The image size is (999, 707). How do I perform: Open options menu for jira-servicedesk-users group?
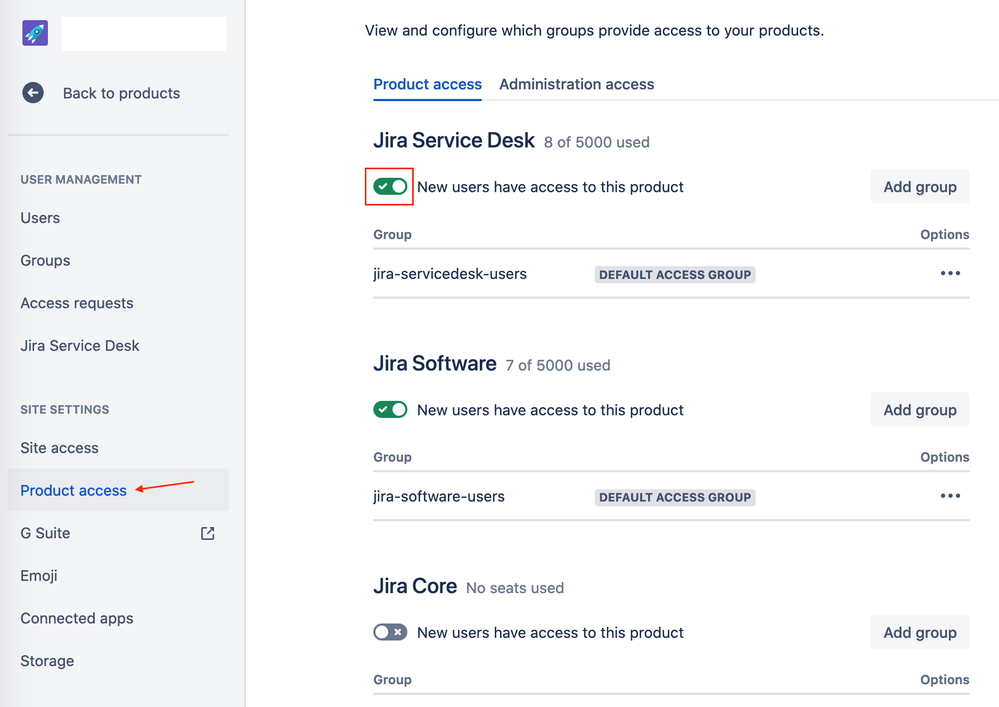(950, 274)
